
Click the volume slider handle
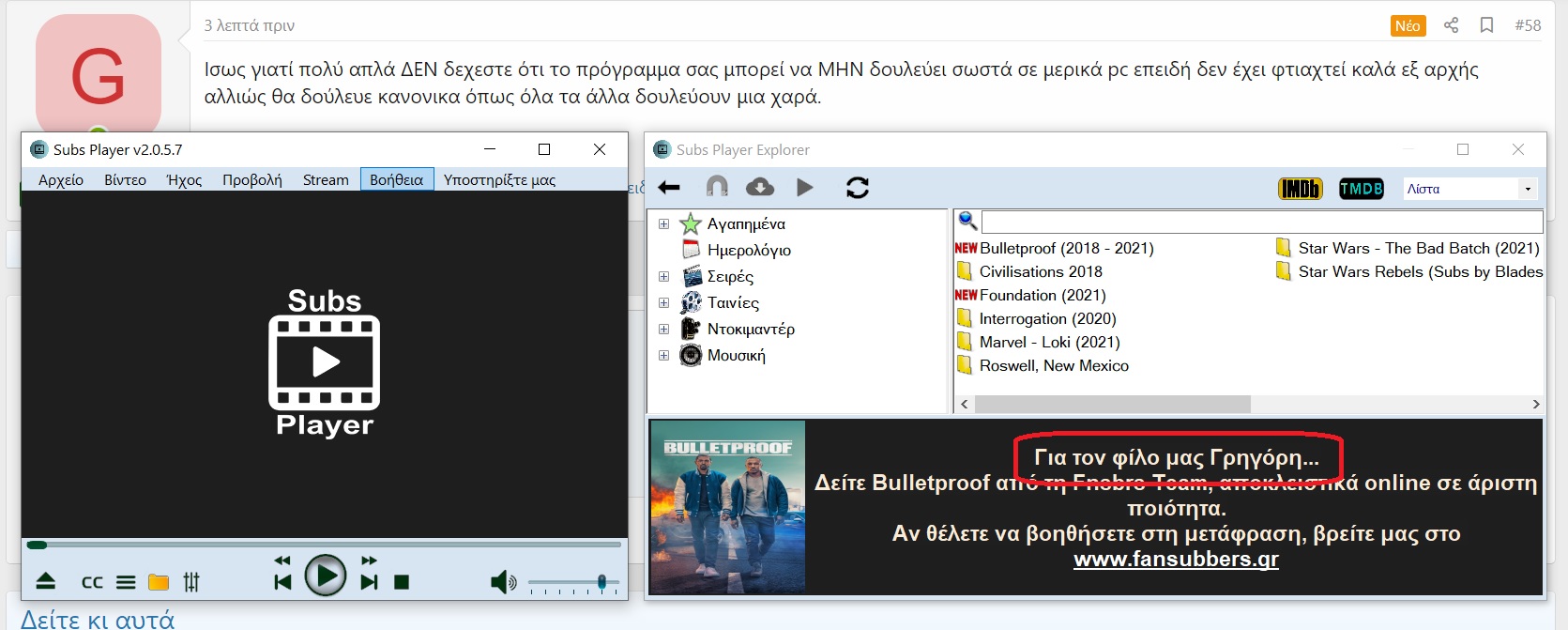601,582
